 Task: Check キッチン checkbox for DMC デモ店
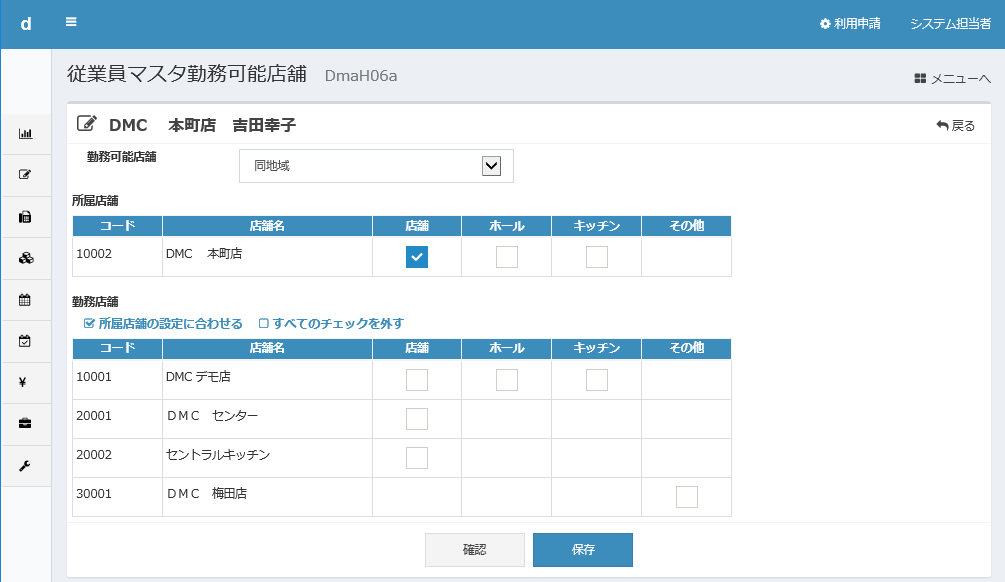coord(597,380)
